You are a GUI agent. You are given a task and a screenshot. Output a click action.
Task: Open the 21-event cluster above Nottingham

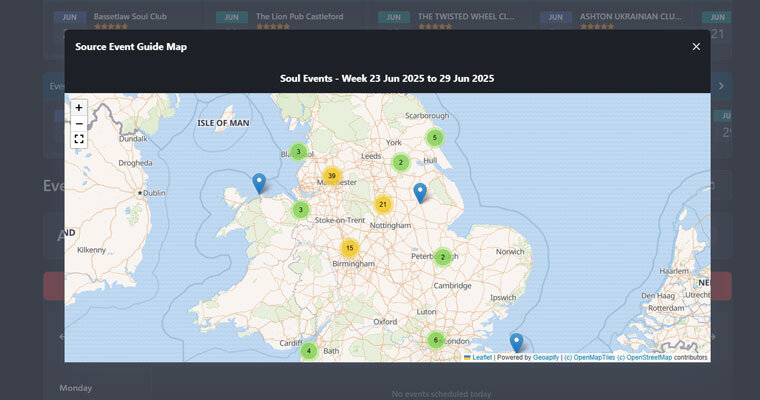[383, 205]
